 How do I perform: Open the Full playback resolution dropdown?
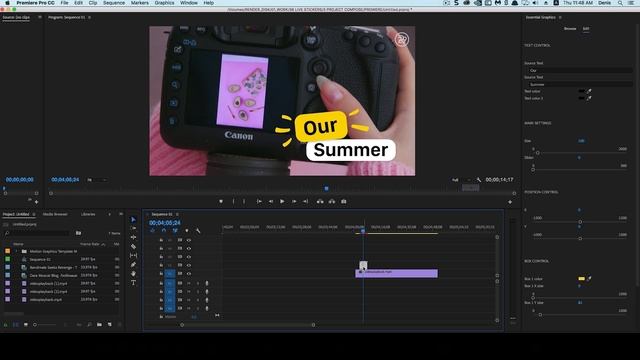click(x=460, y=180)
